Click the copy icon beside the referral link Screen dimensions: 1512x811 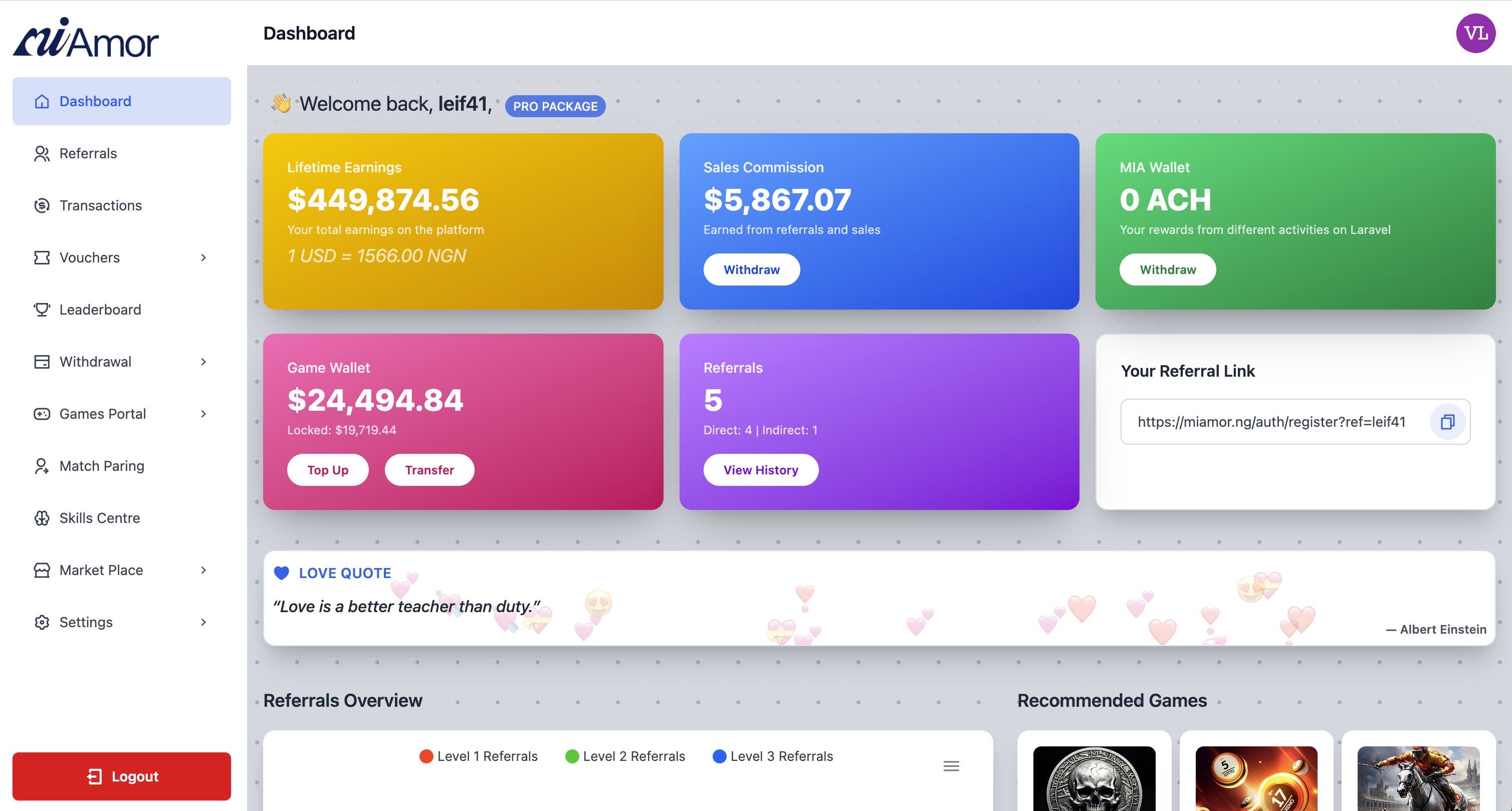[1448, 421]
